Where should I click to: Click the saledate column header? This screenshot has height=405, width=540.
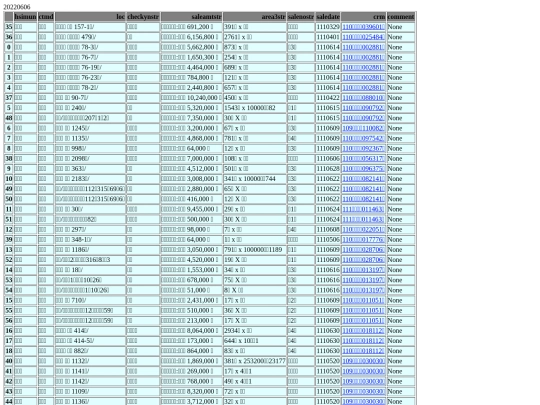tap(328, 17)
